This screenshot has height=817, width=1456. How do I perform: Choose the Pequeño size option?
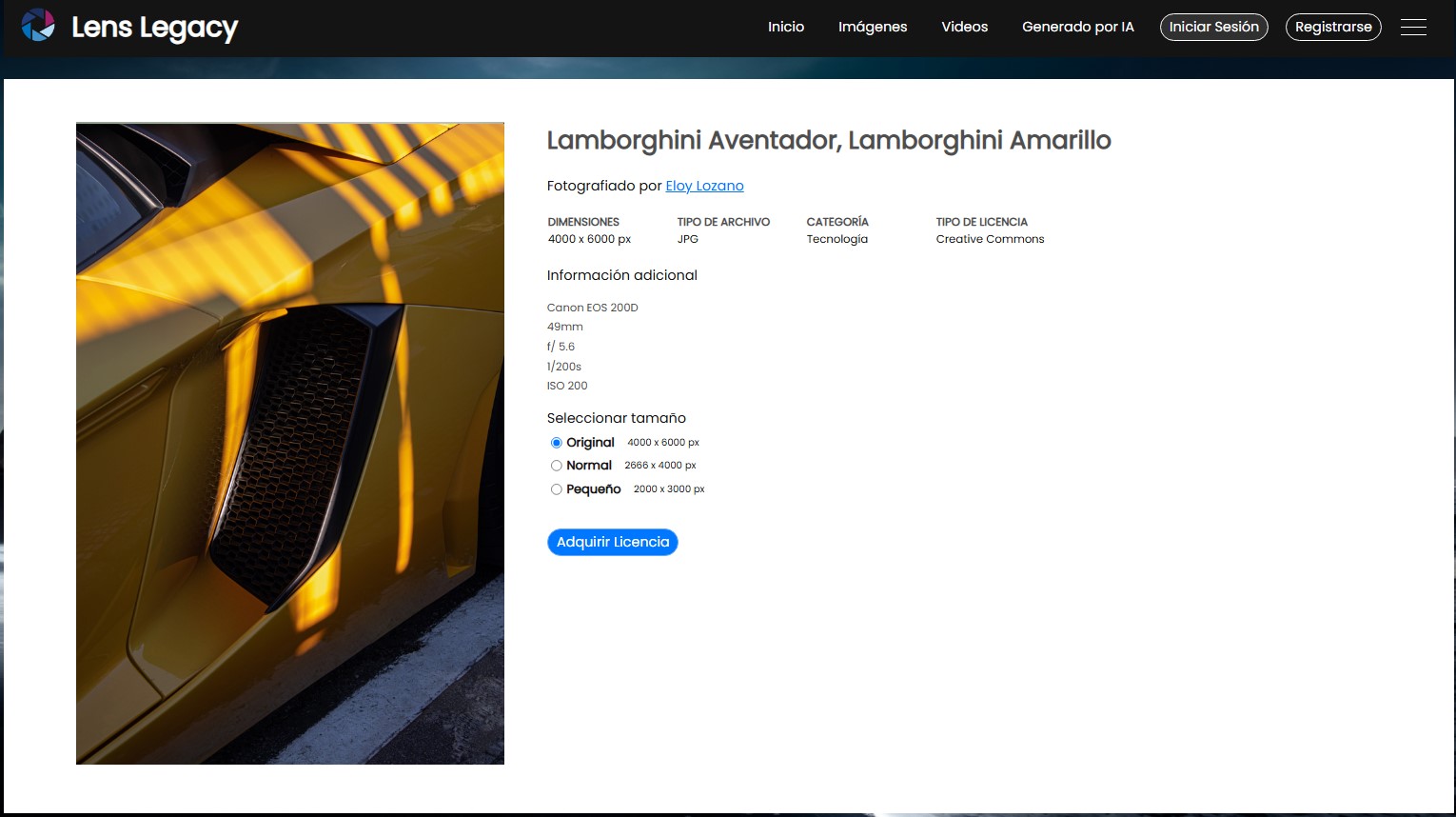pos(557,488)
